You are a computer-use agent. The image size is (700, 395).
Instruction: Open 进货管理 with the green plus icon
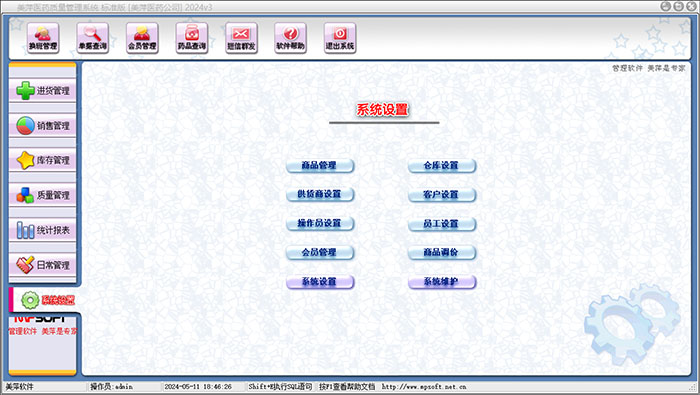42,91
